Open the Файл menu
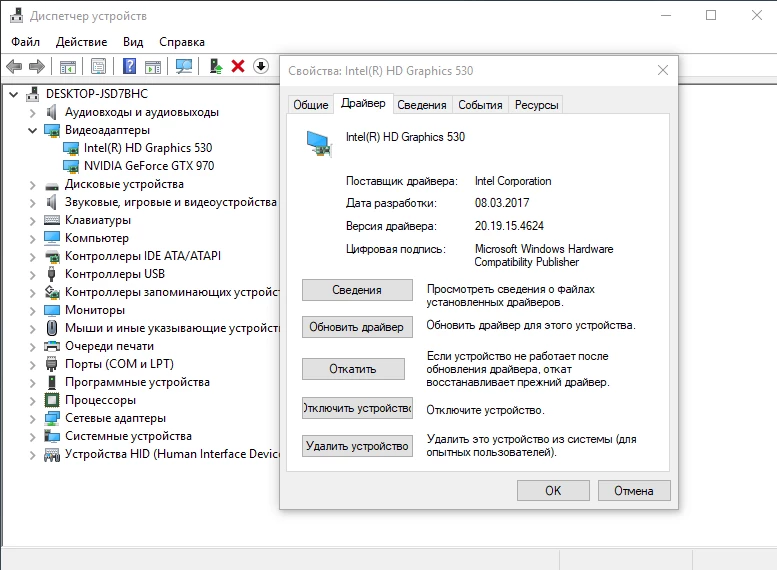Screen dimensions: 777x570 [x=25, y=42]
